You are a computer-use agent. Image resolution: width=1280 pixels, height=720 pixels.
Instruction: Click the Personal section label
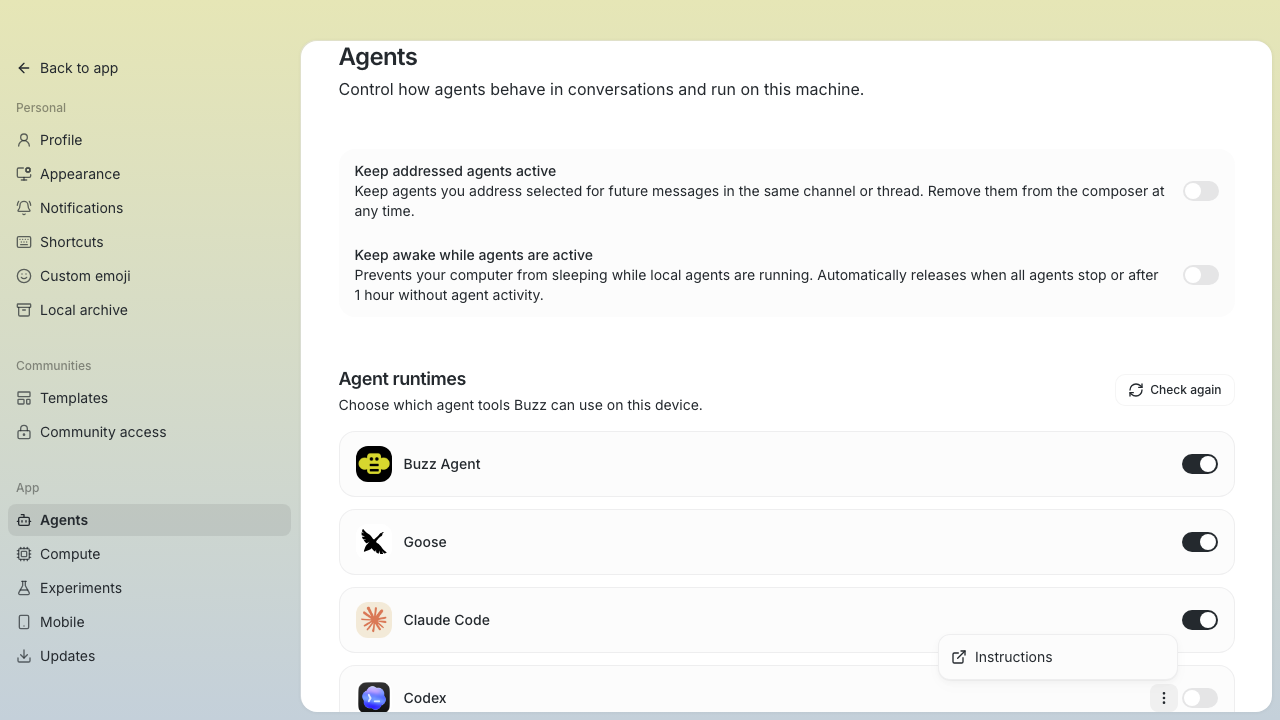41,108
